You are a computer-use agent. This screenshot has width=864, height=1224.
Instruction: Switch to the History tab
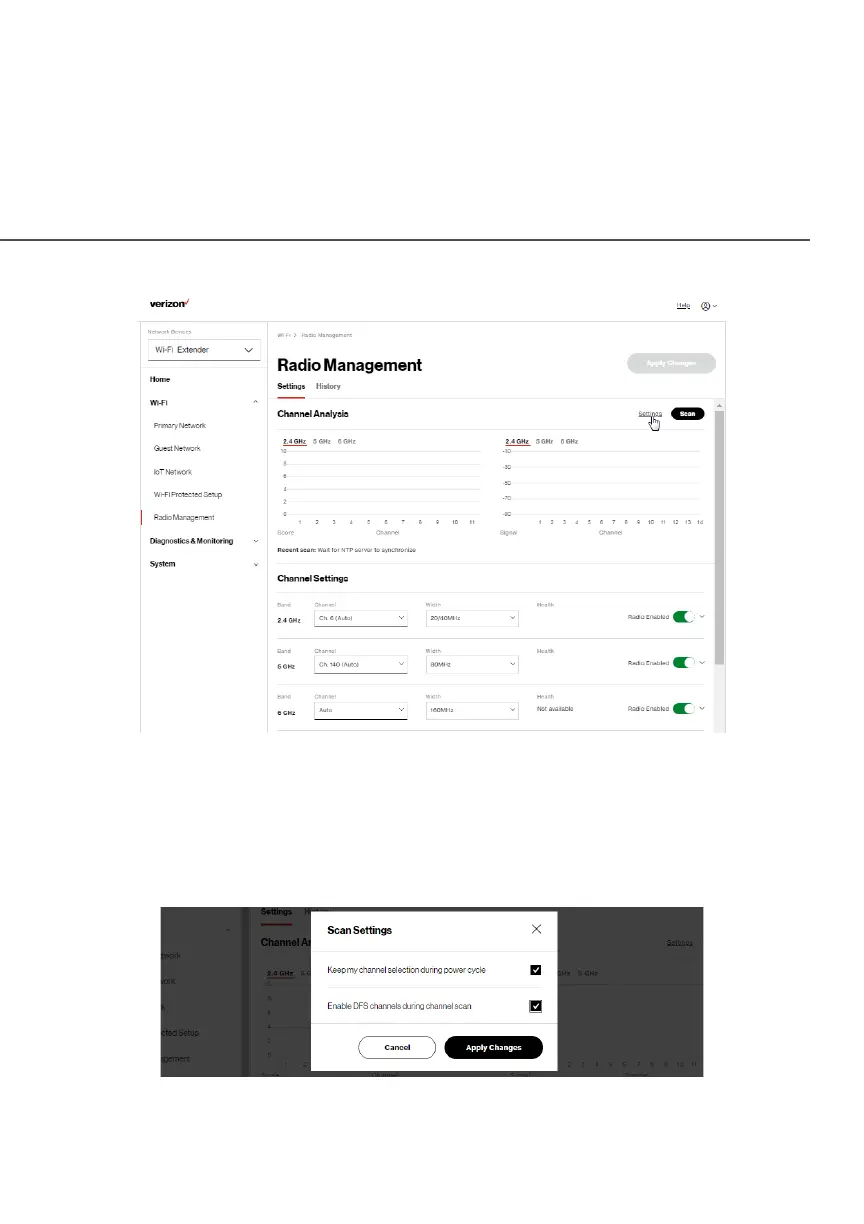point(328,386)
